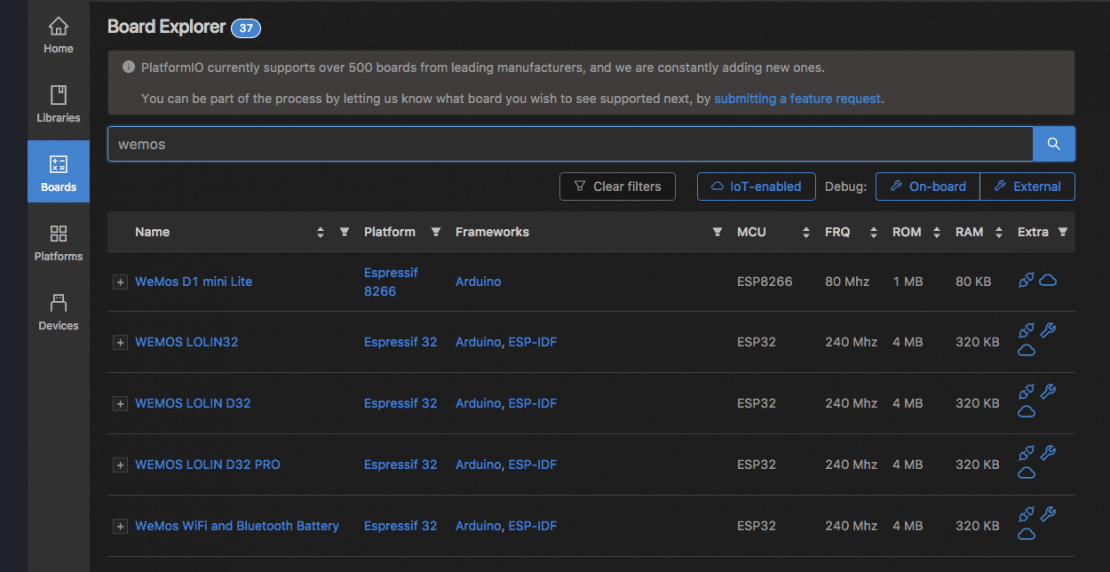Sort boards by RAM column

999,232
